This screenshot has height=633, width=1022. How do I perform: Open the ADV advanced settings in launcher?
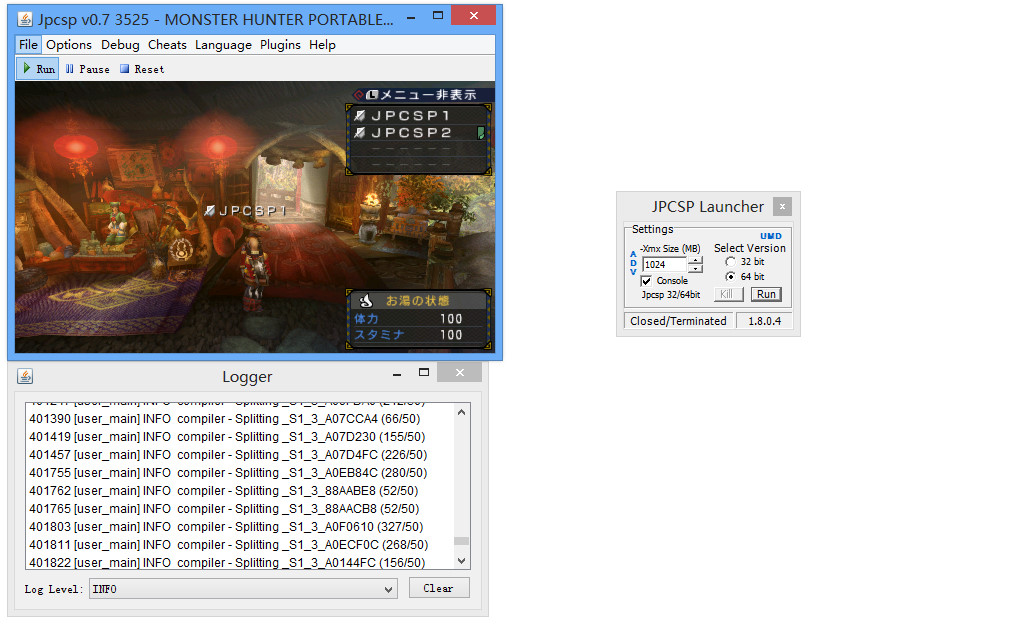[x=633, y=263]
